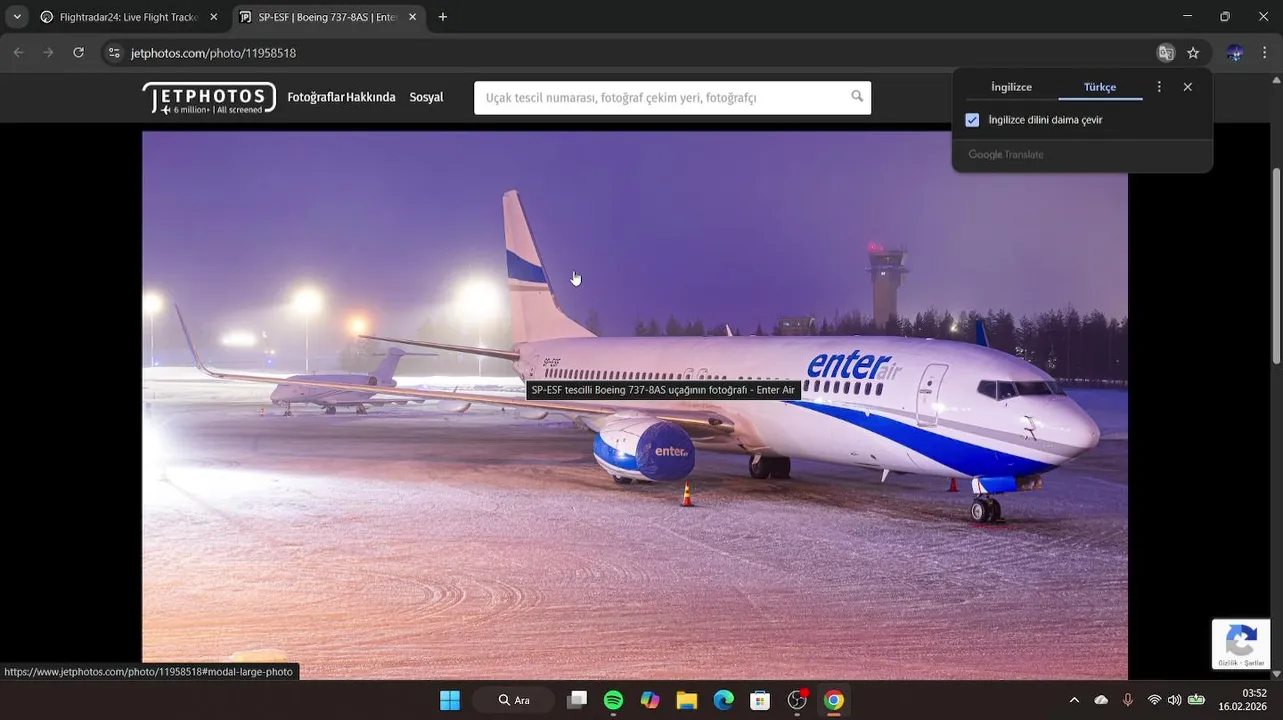Go forward to the next page
The width and height of the screenshot is (1283, 720).
pos(48,53)
